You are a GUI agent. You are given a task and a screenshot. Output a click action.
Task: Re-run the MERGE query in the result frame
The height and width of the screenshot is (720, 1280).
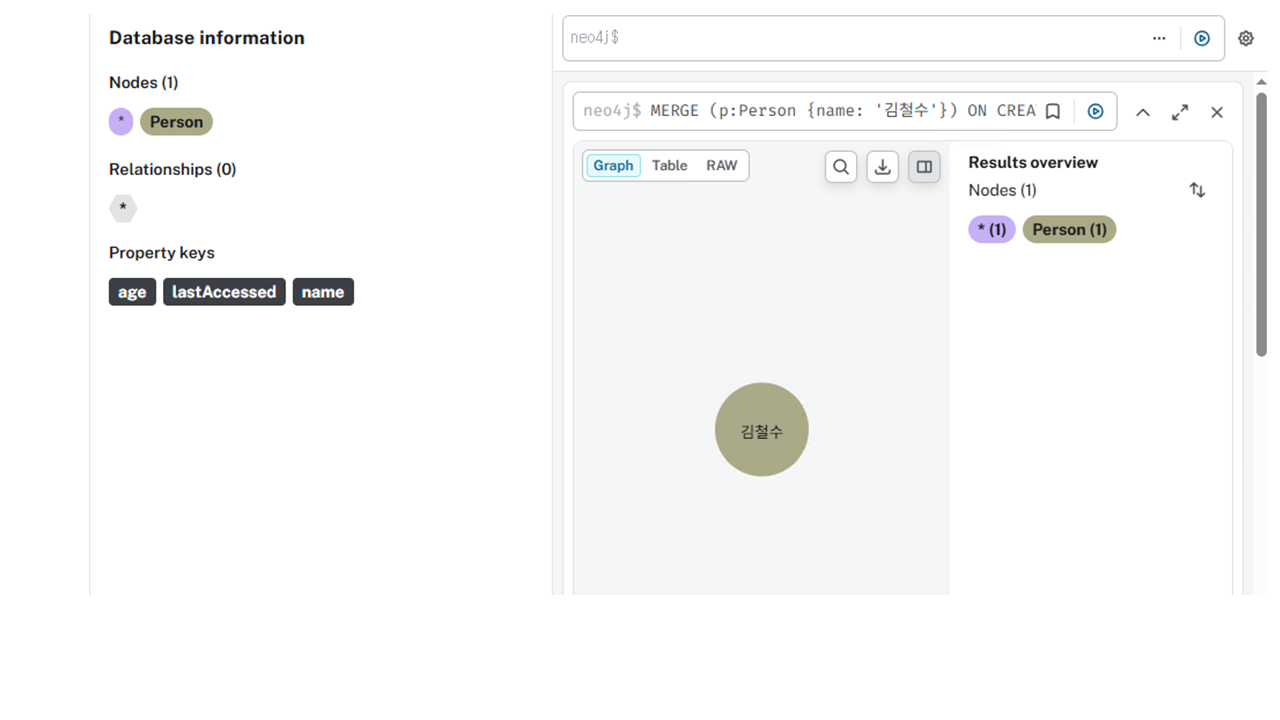1096,111
